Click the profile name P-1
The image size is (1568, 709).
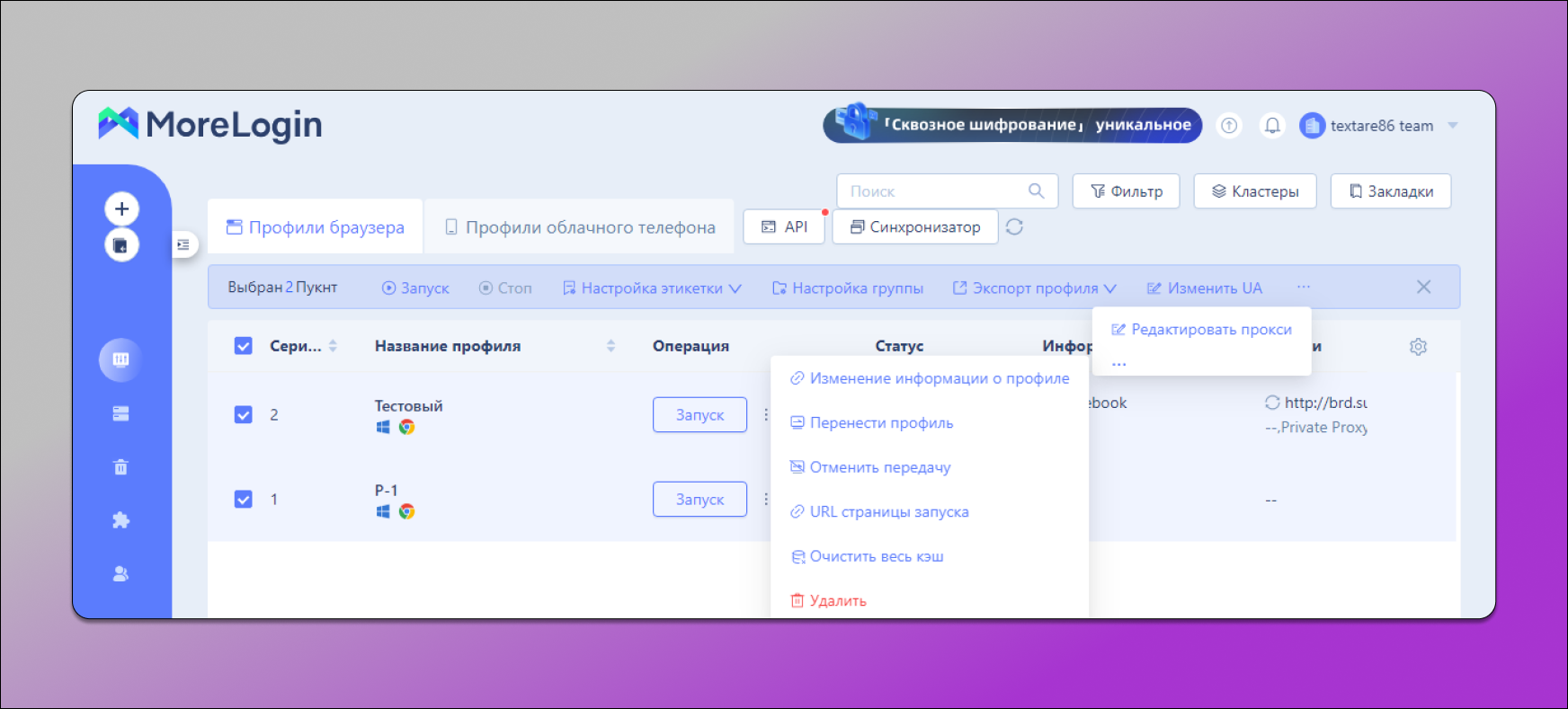pos(386,491)
